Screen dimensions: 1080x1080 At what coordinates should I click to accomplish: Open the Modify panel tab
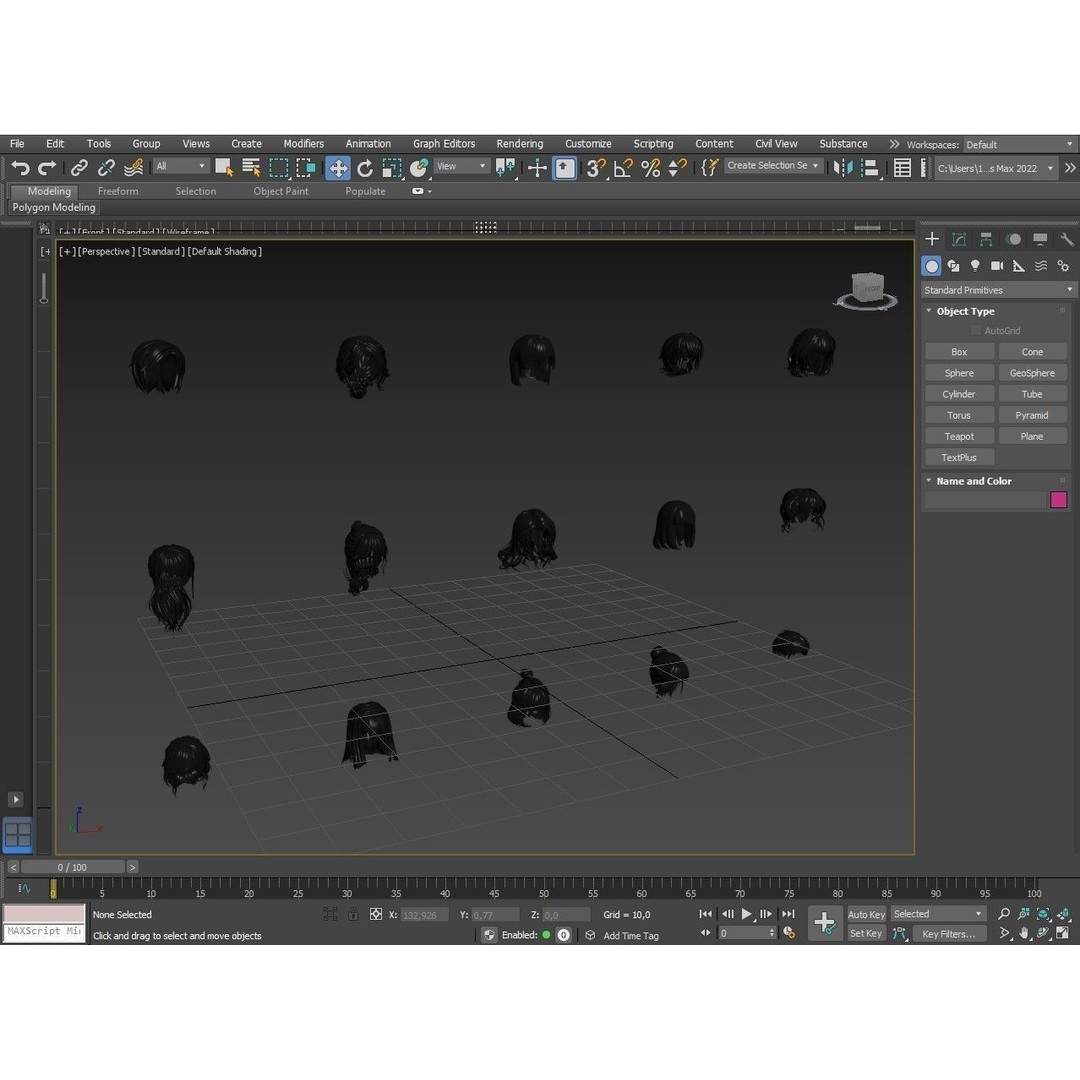pyautogui.click(x=959, y=240)
